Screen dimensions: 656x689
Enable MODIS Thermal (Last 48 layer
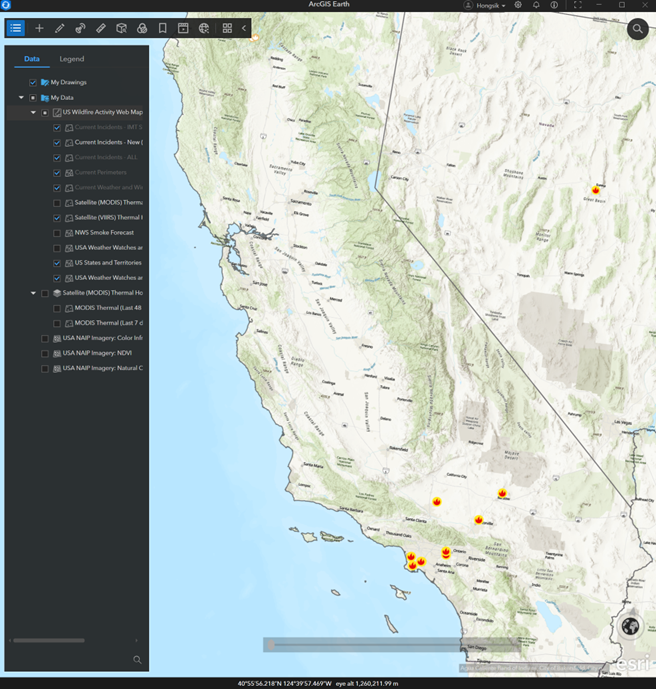(57, 308)
